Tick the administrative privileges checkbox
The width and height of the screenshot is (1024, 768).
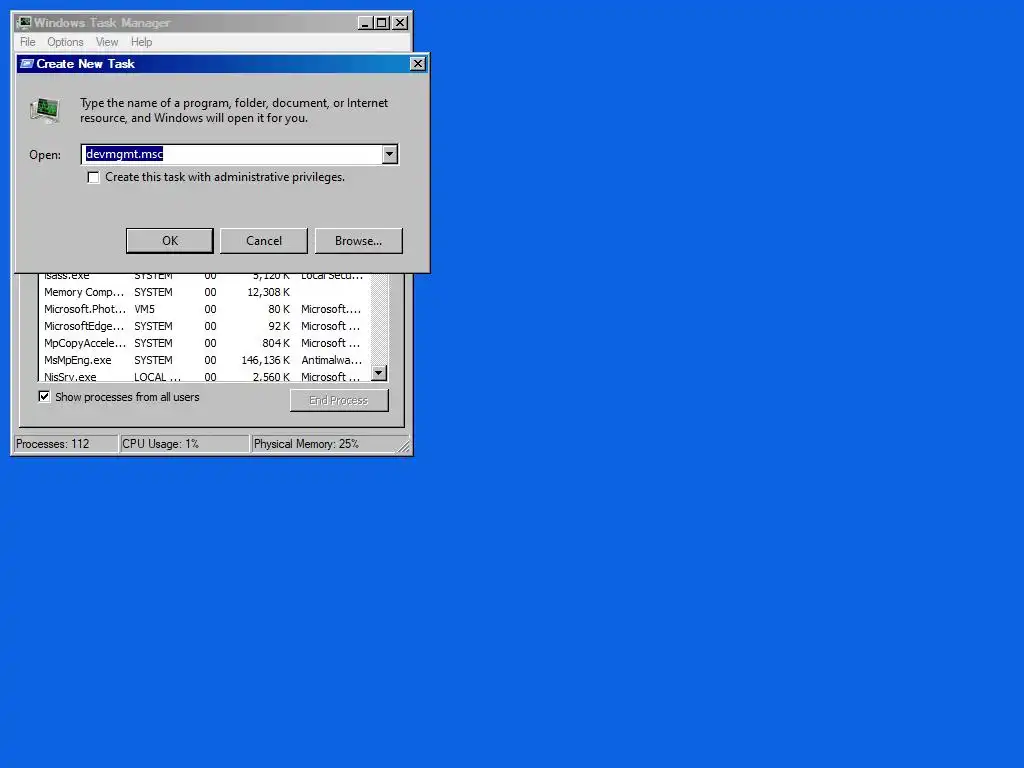pyautogui.click(x=93, y=178)
